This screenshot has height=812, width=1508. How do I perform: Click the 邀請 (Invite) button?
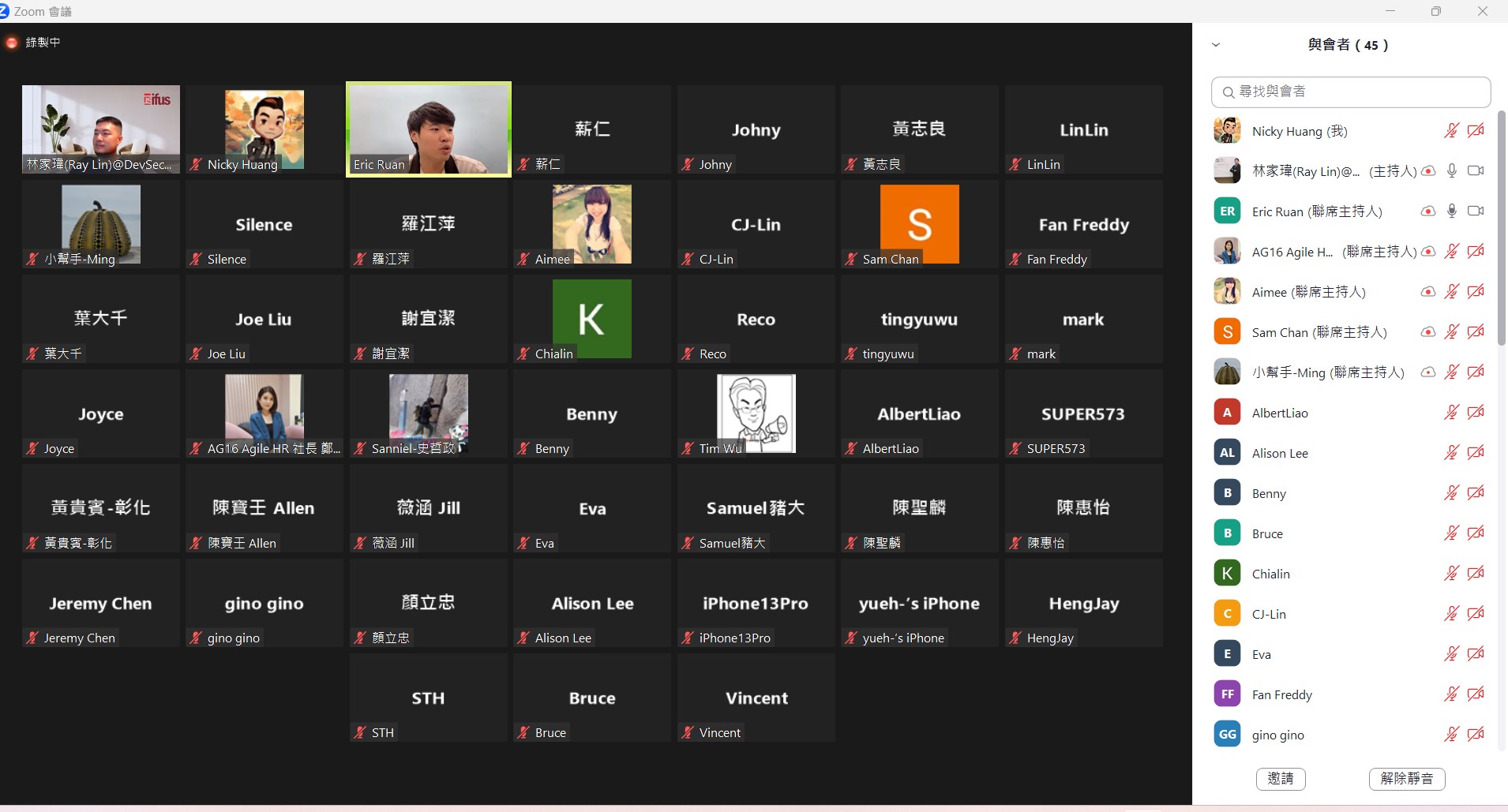click(1280, 779)
